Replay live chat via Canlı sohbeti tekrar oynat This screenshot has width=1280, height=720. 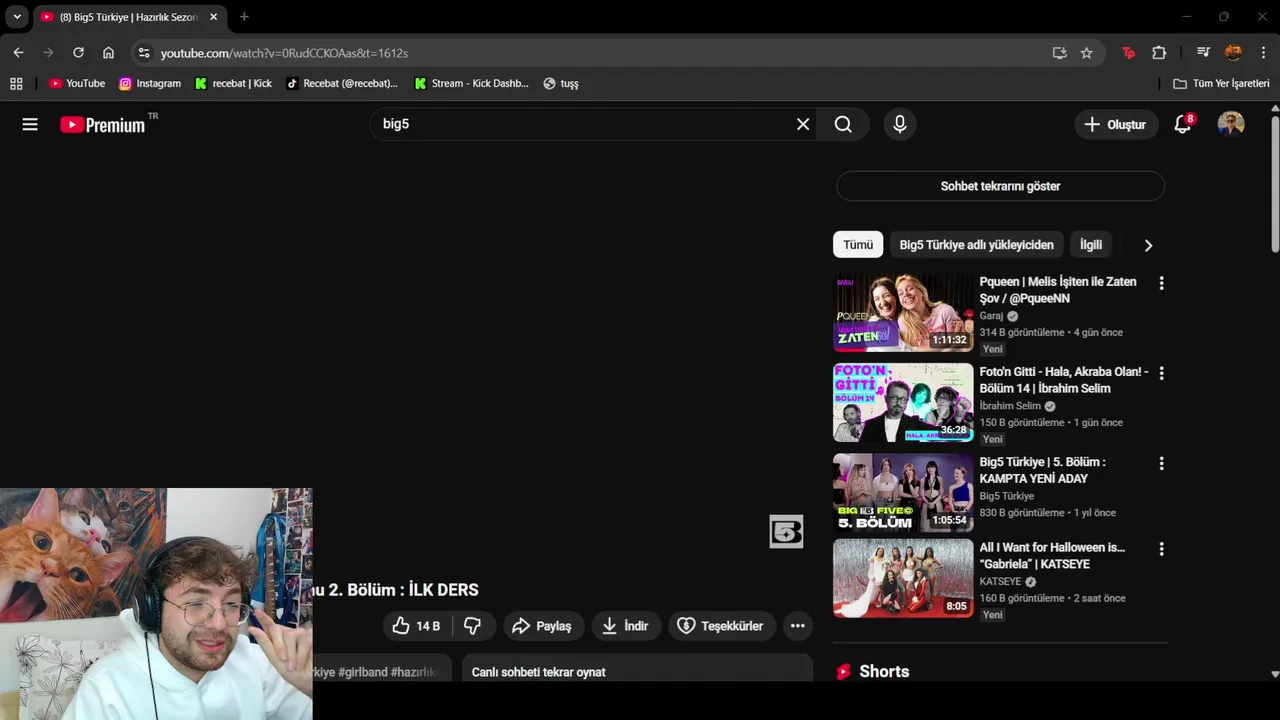click(539, 672)
